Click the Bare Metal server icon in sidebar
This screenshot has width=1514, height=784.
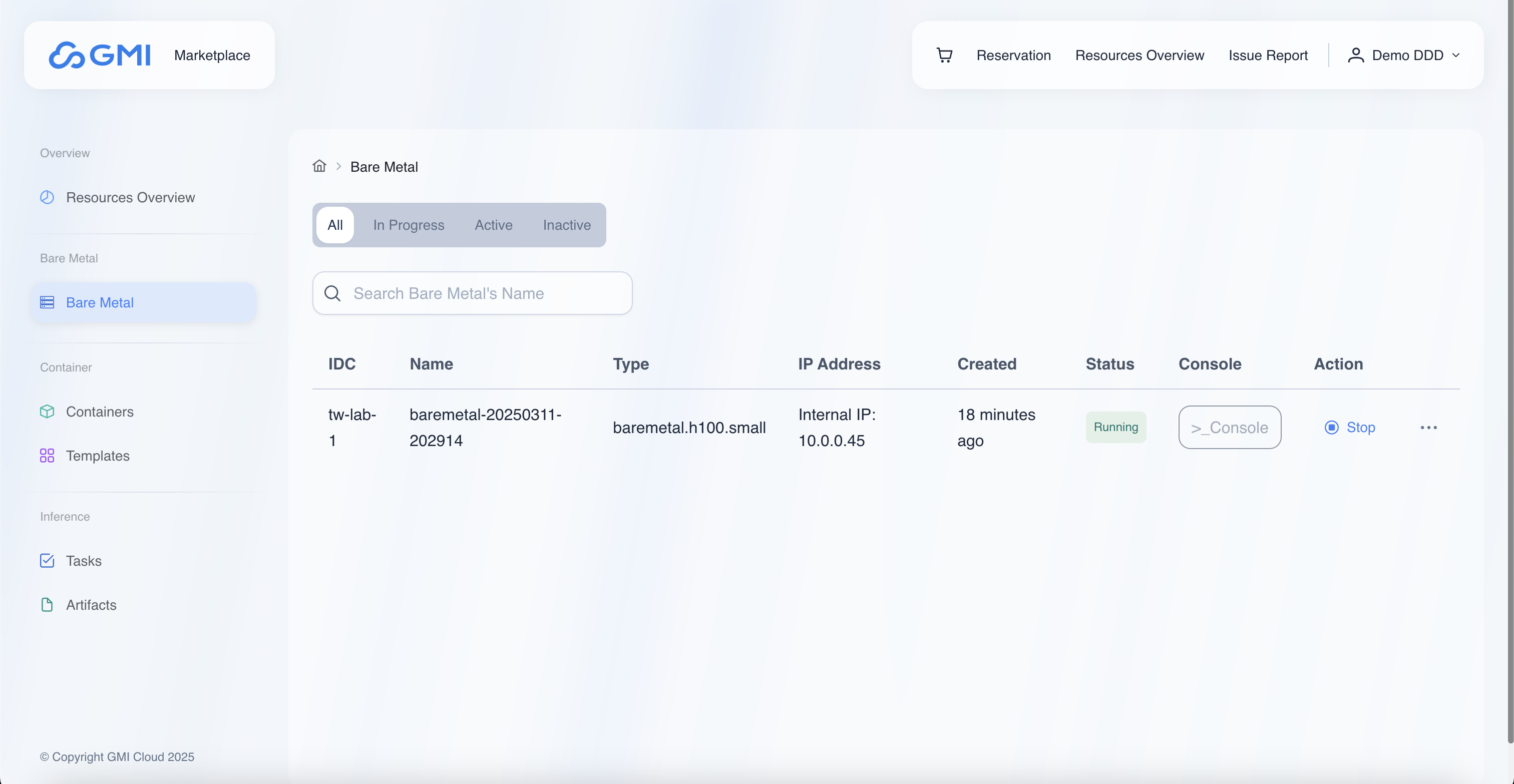click(47, 303)
